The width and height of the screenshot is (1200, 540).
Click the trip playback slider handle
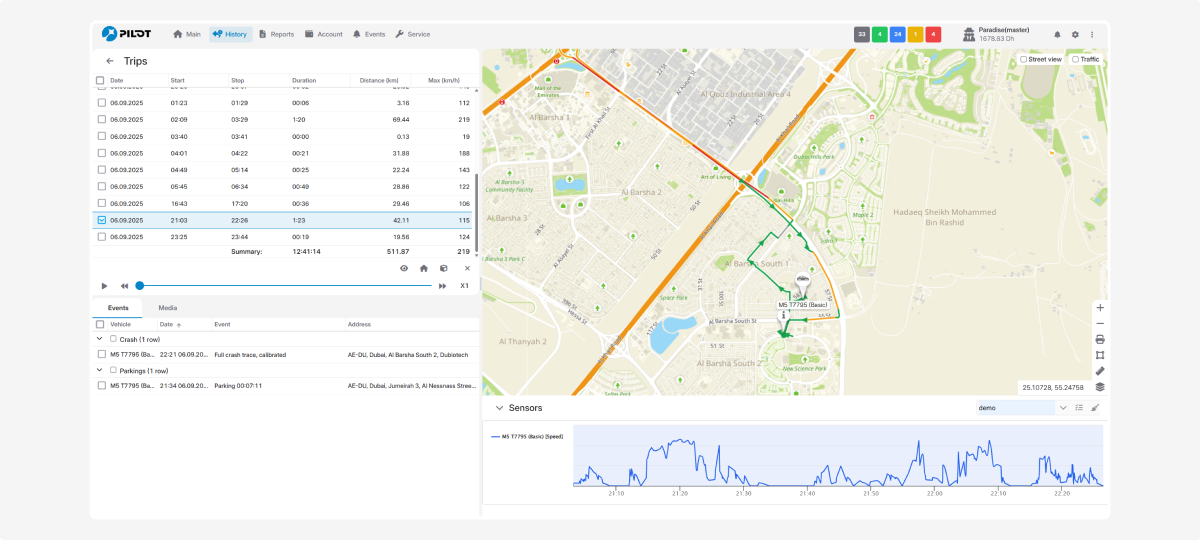pyautogui.click(x=140, y=286)
